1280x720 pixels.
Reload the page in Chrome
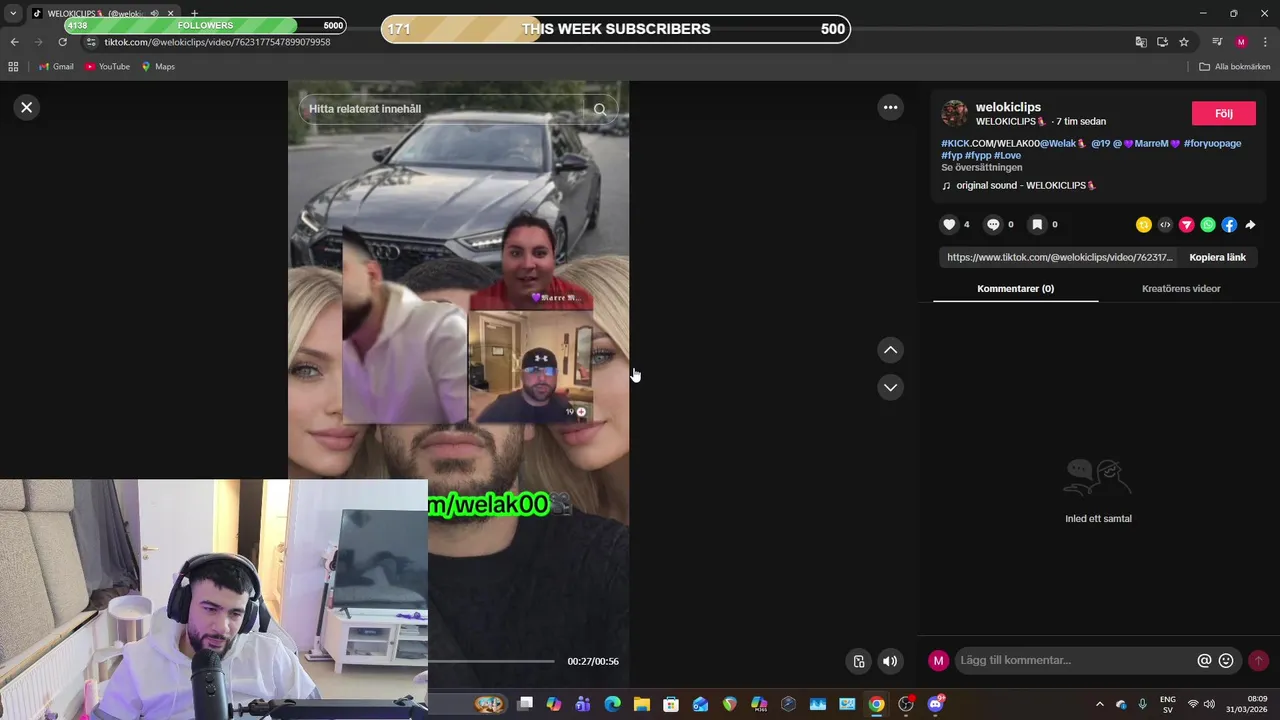[x=62, y=42]
